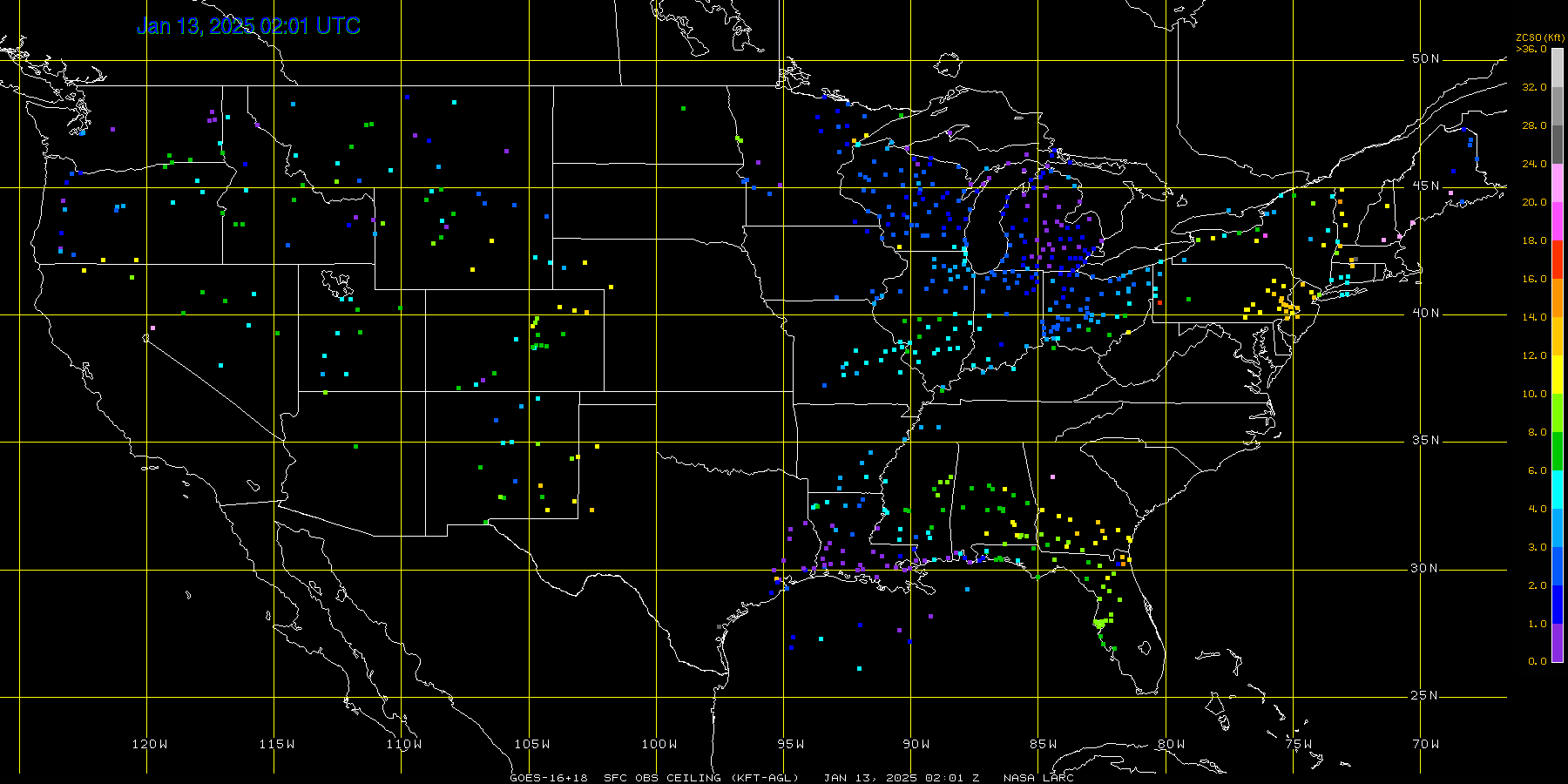
Task: Click the 0.0 legend label
Action: (x=1538, y=661)
